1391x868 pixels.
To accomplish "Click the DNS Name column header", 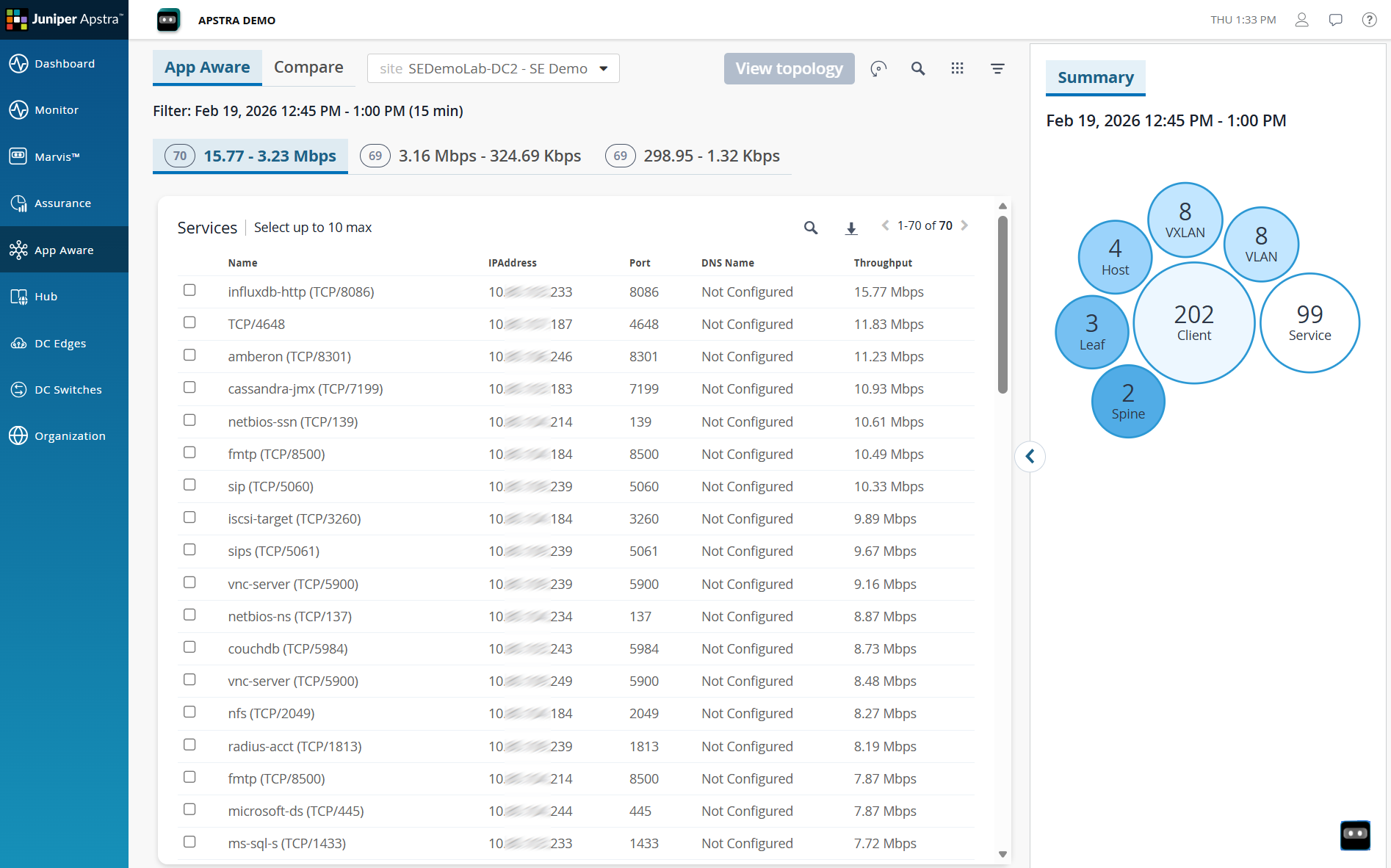I will pyautogui.click(x=728, y=263).
